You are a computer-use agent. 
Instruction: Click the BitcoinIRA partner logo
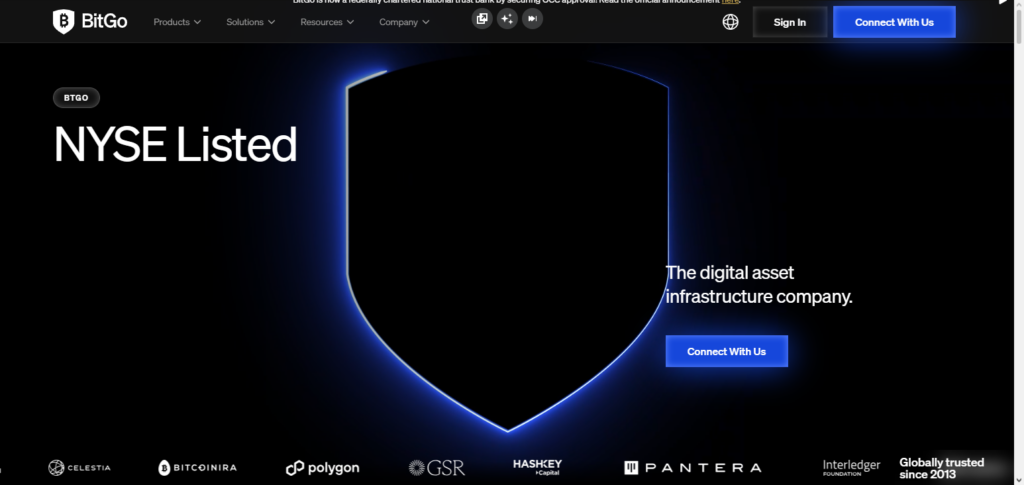[197, 467]
